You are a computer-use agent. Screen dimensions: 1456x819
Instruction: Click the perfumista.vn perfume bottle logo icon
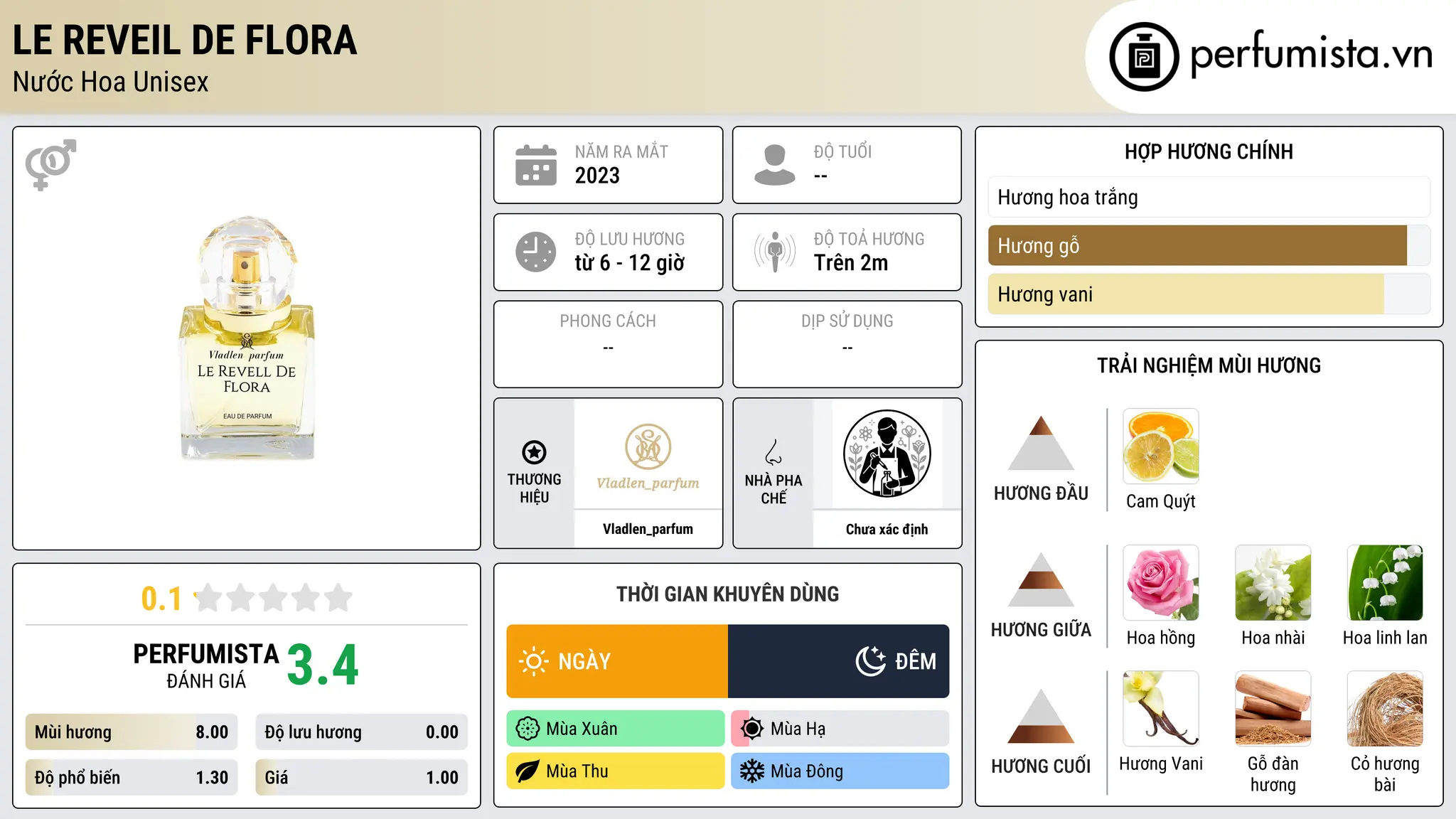[1144, 57]
